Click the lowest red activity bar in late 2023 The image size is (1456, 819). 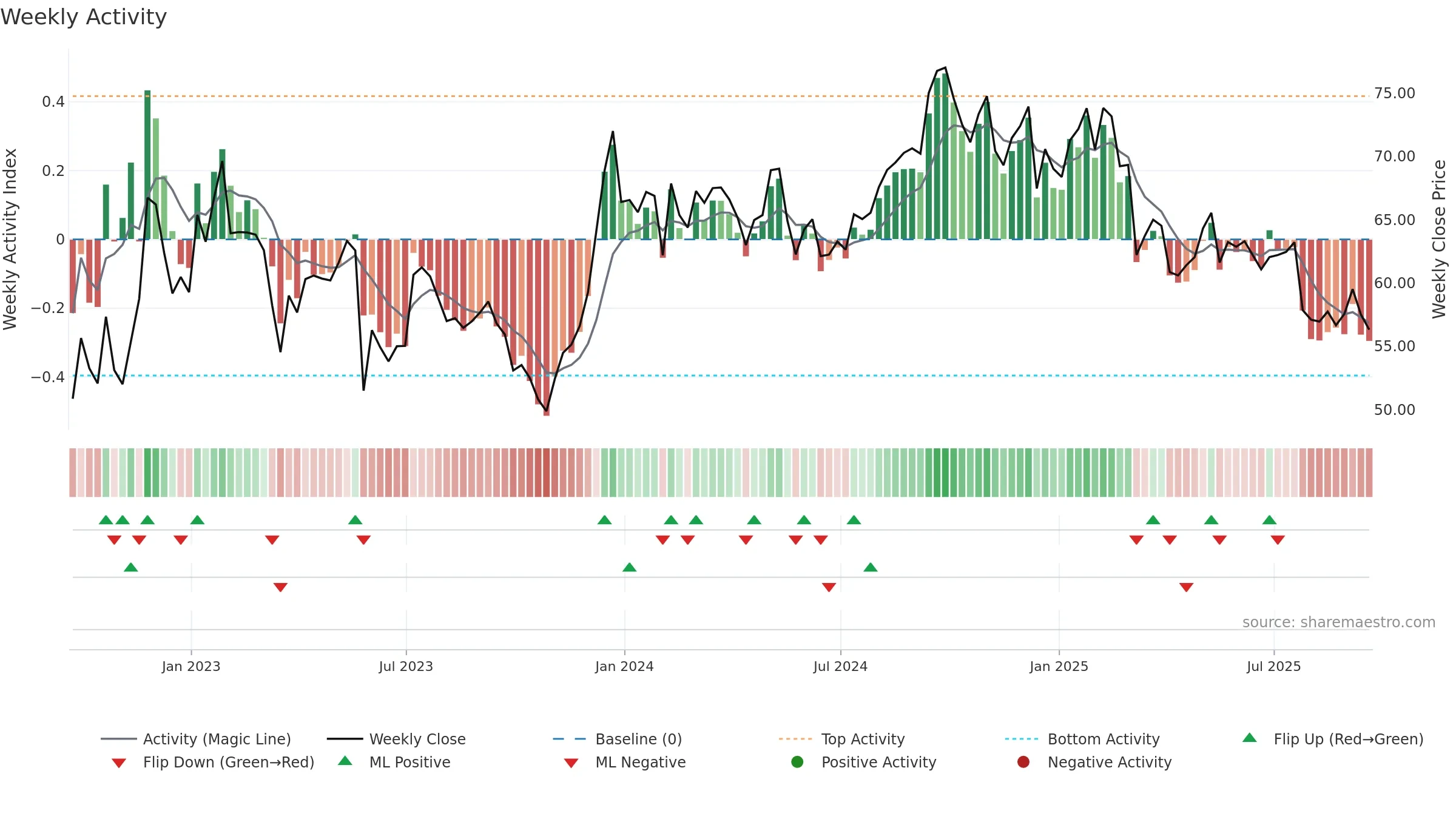547,328
